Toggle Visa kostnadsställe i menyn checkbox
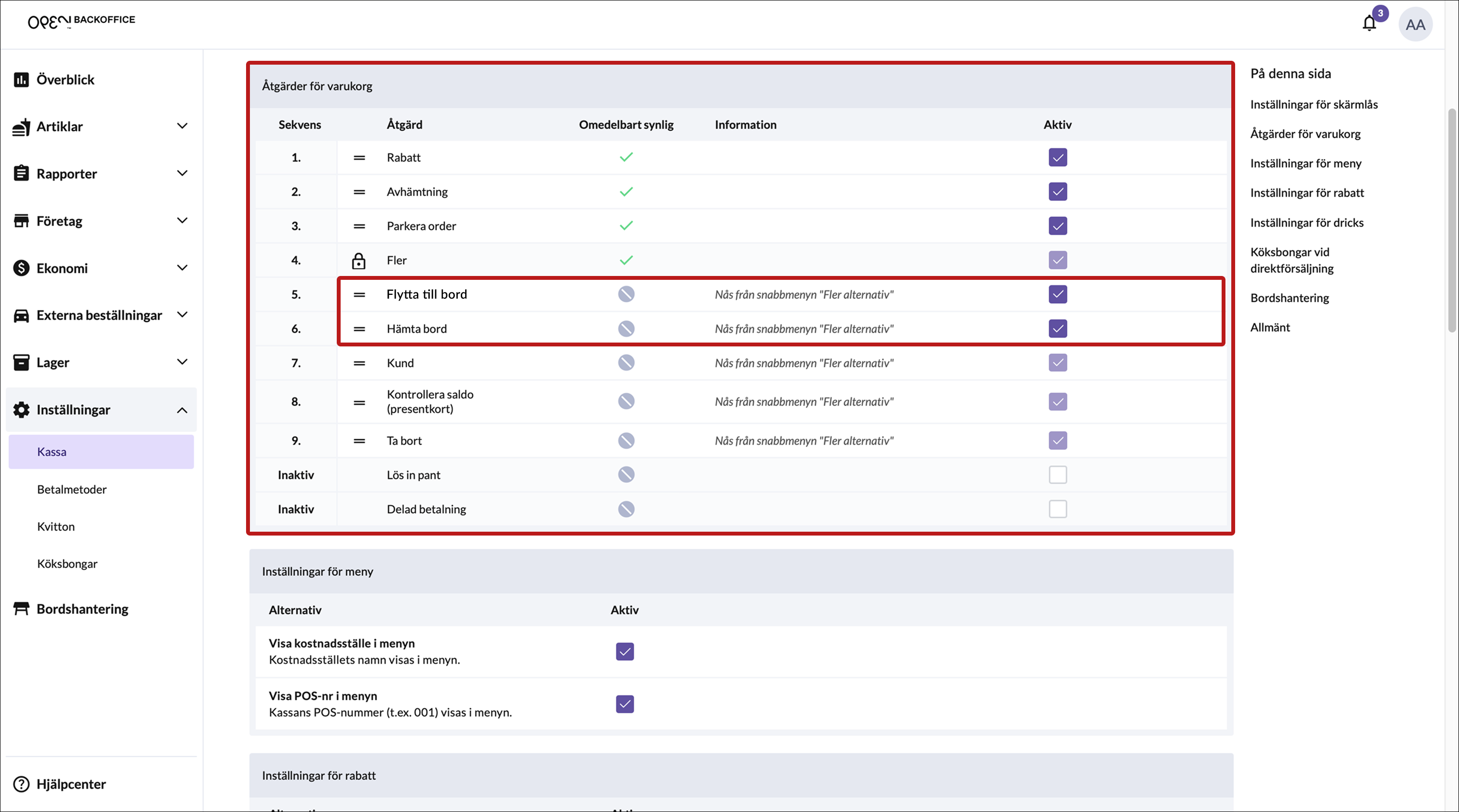This screenshot has width=1459, height=812. click(625, 651)
